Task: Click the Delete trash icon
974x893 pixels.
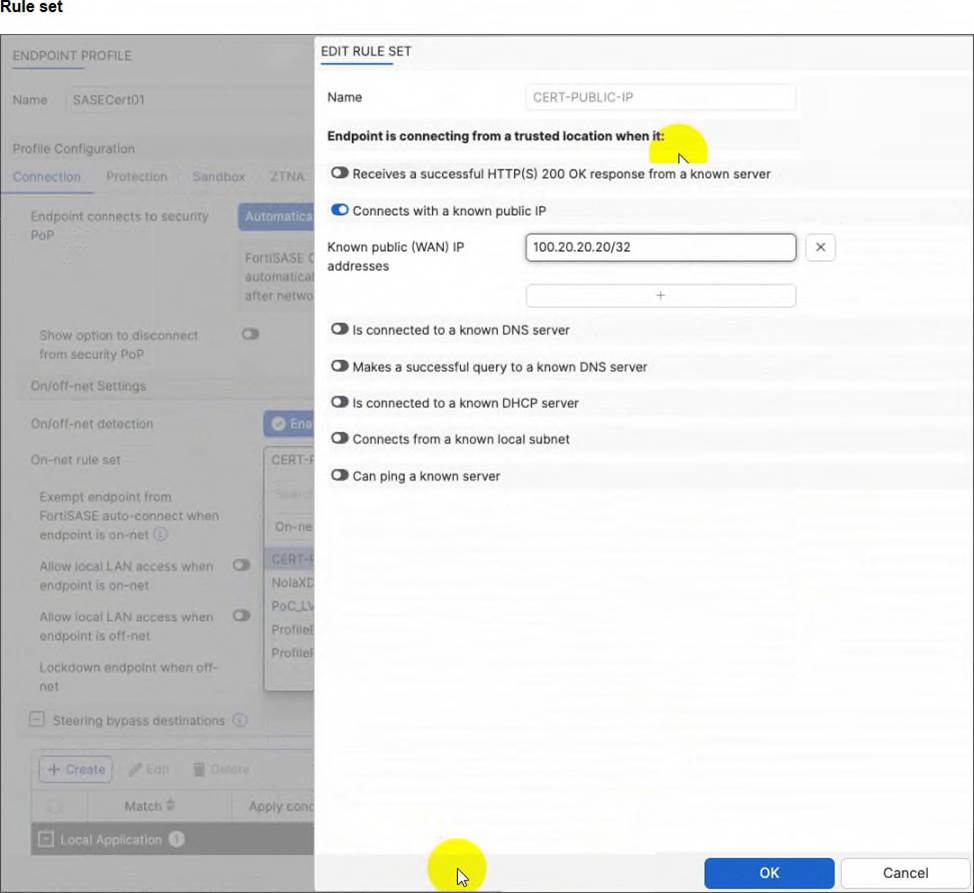Action: [199, 769]
